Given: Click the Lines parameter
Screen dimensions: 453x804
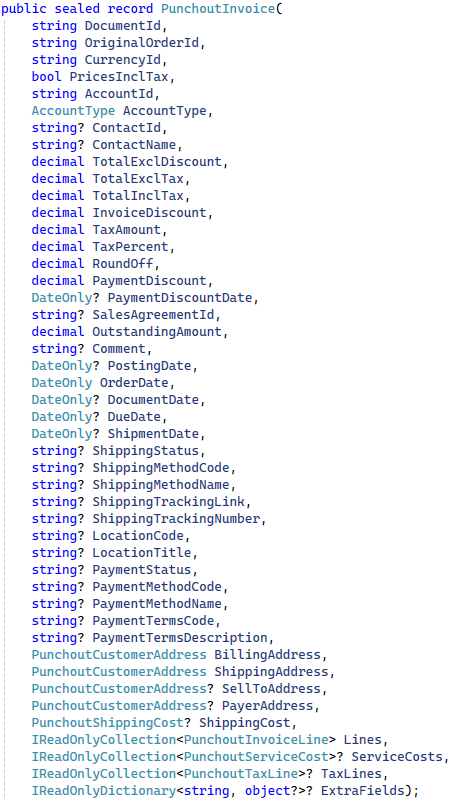Looking at the screenshot, I should (363, 739).
